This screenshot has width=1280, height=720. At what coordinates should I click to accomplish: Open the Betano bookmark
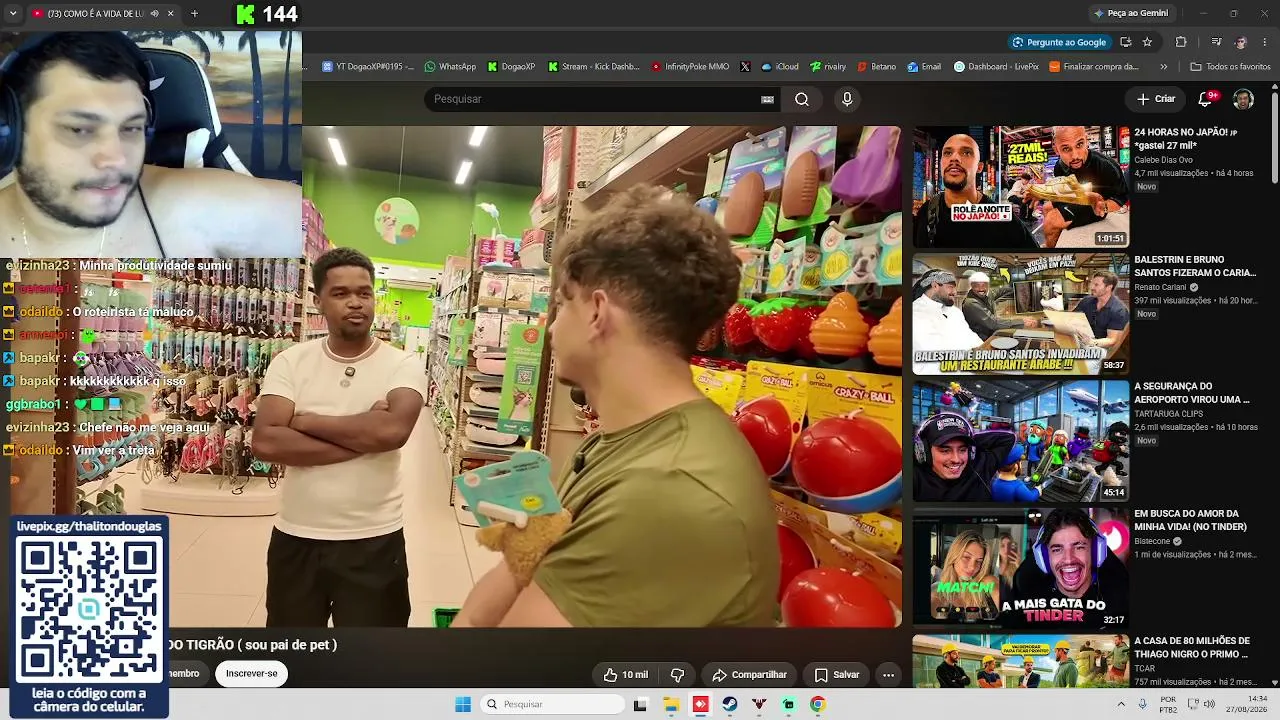click(x=877, y=67)
